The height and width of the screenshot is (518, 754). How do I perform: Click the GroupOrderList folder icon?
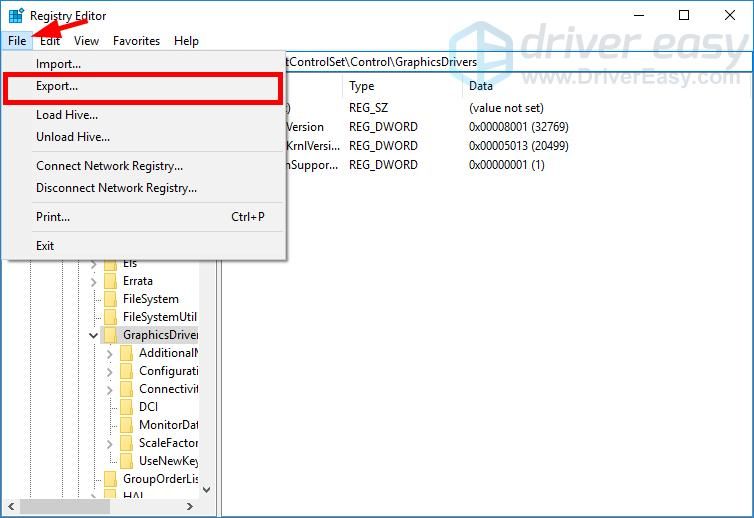111,479
